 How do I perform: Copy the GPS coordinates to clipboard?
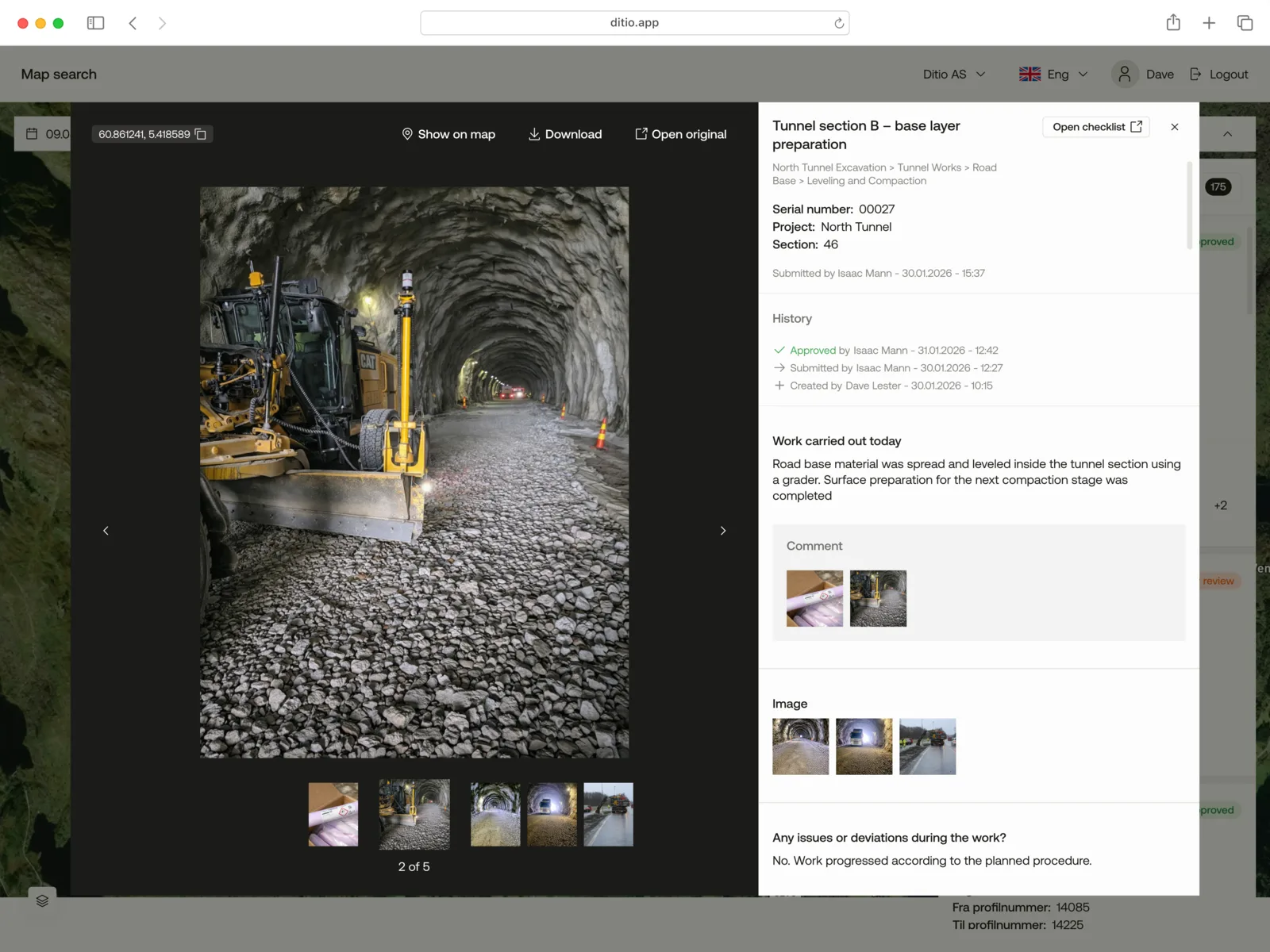point(199,133)
